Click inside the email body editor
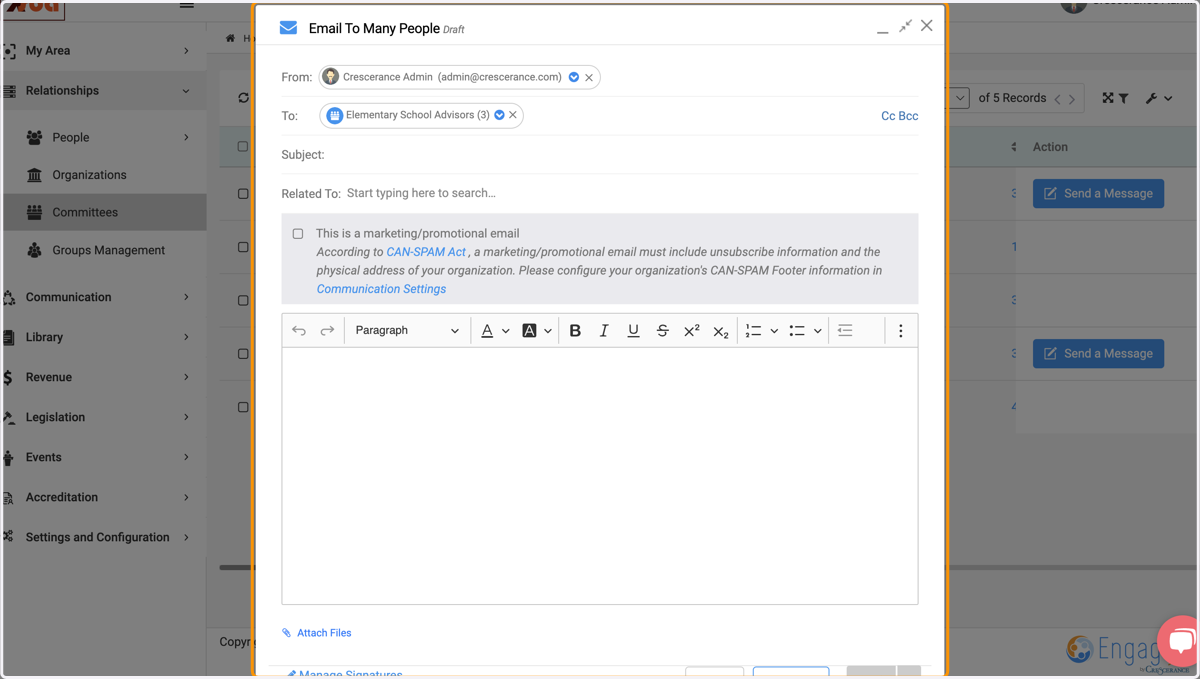Viewport: 1200px width, 679px height. (600, 476)
